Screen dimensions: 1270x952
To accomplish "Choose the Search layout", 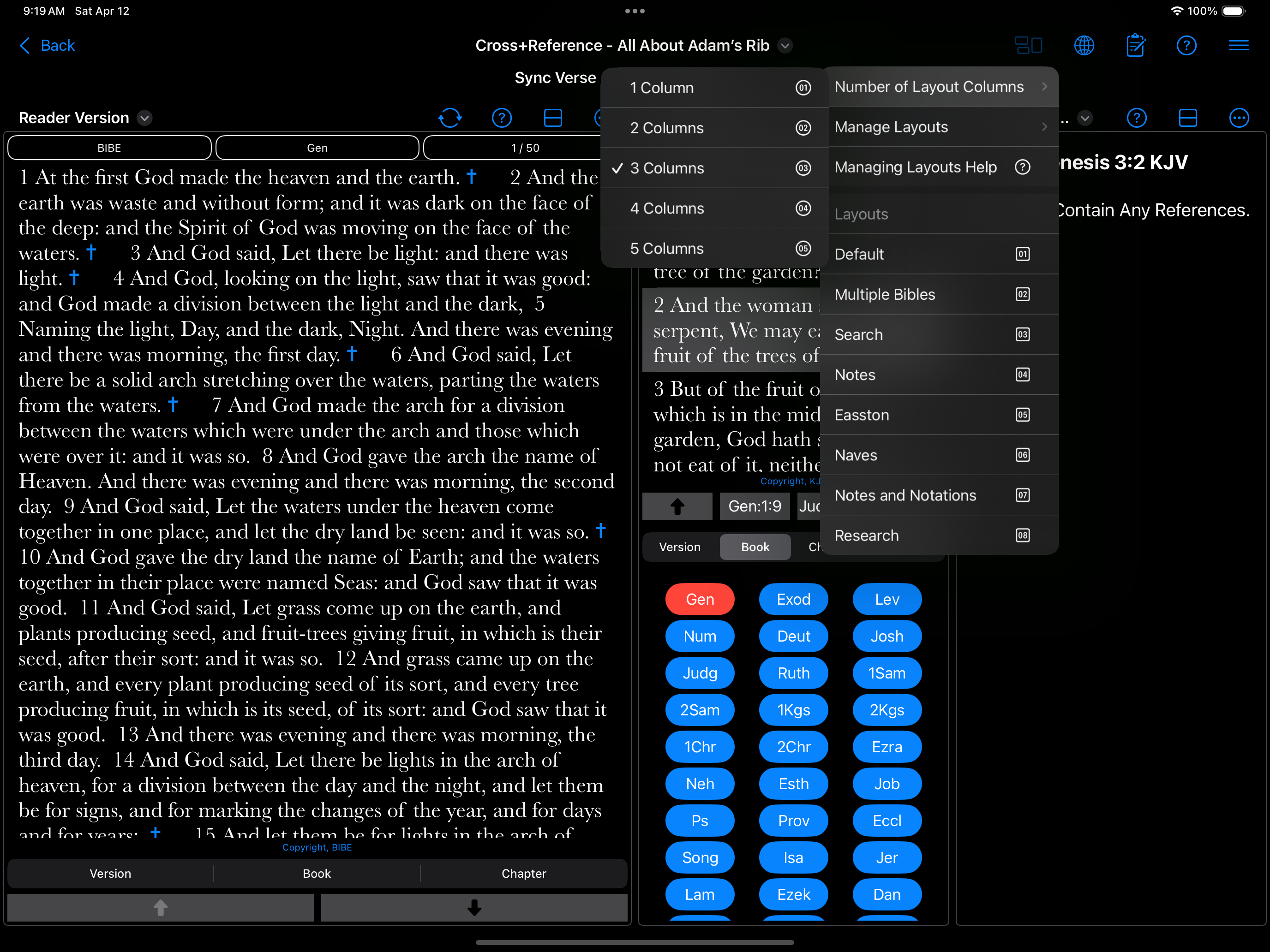I will [940, 334].
